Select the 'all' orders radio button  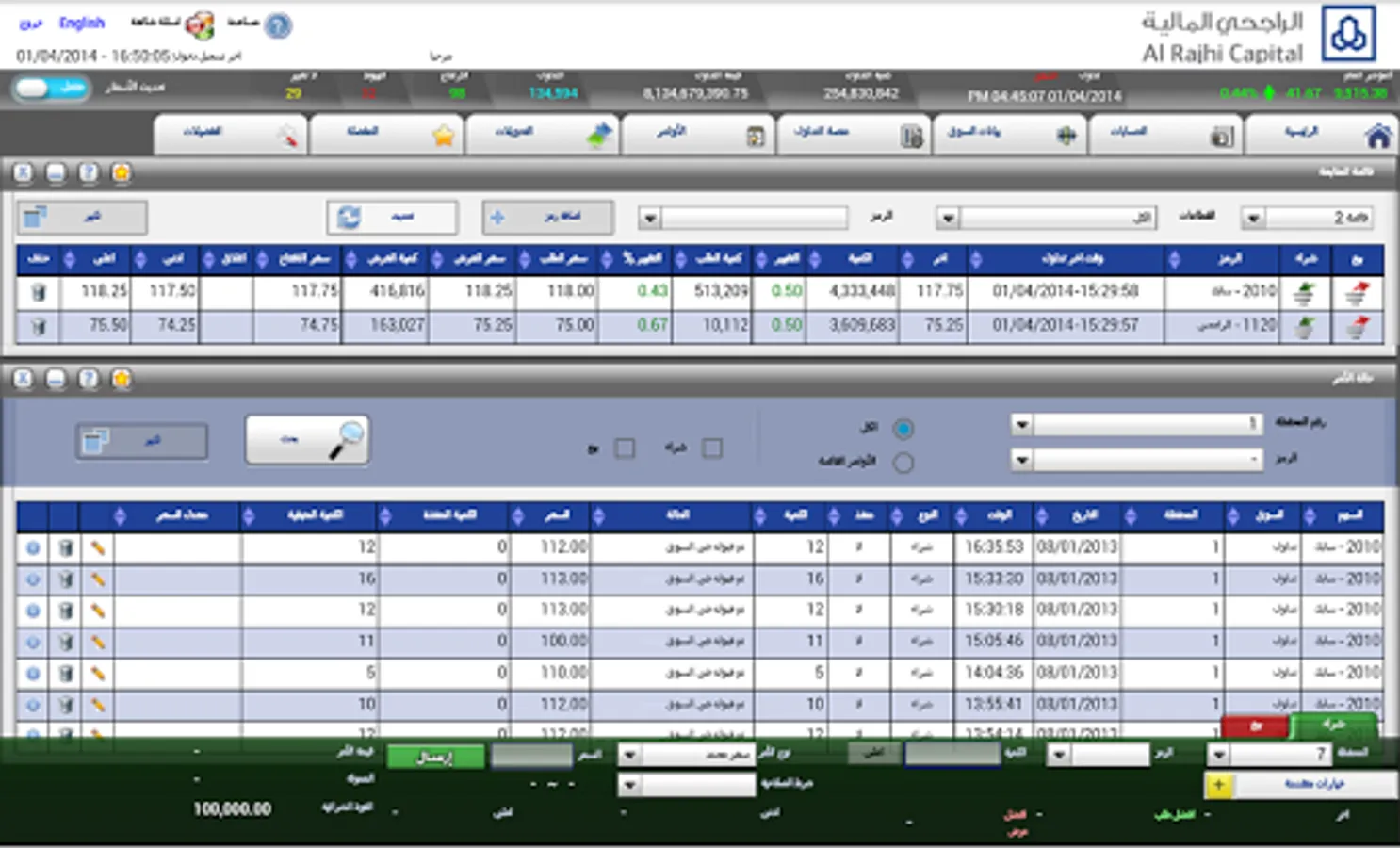click(903, 429)
